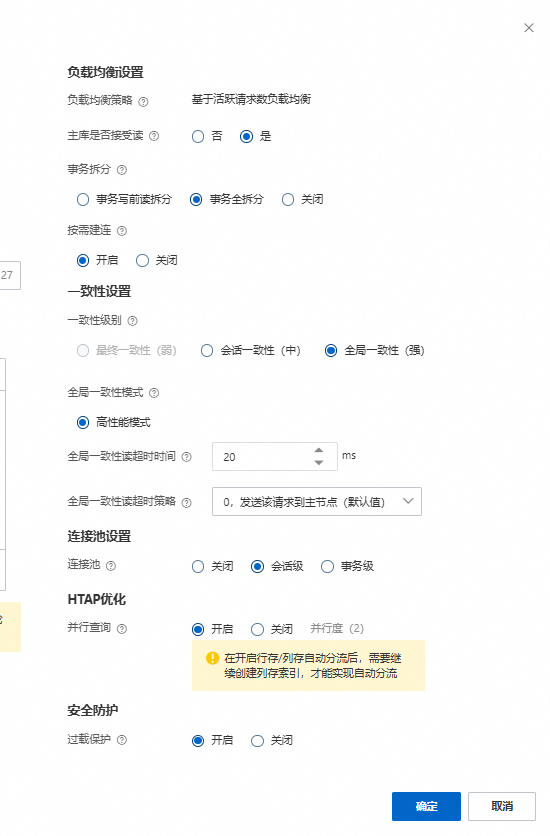Click the 确定 button
Screen dimensions: 550x836
click(426, 806)
